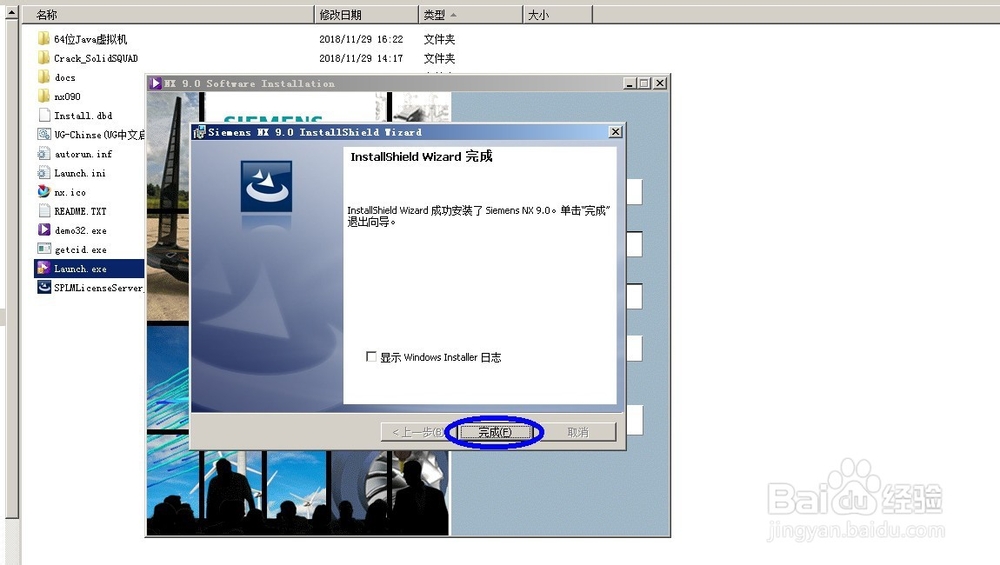Select the demo32.exe file icon
The width and height of the screenshot is (1000, 565).
(x=44, y=230)
